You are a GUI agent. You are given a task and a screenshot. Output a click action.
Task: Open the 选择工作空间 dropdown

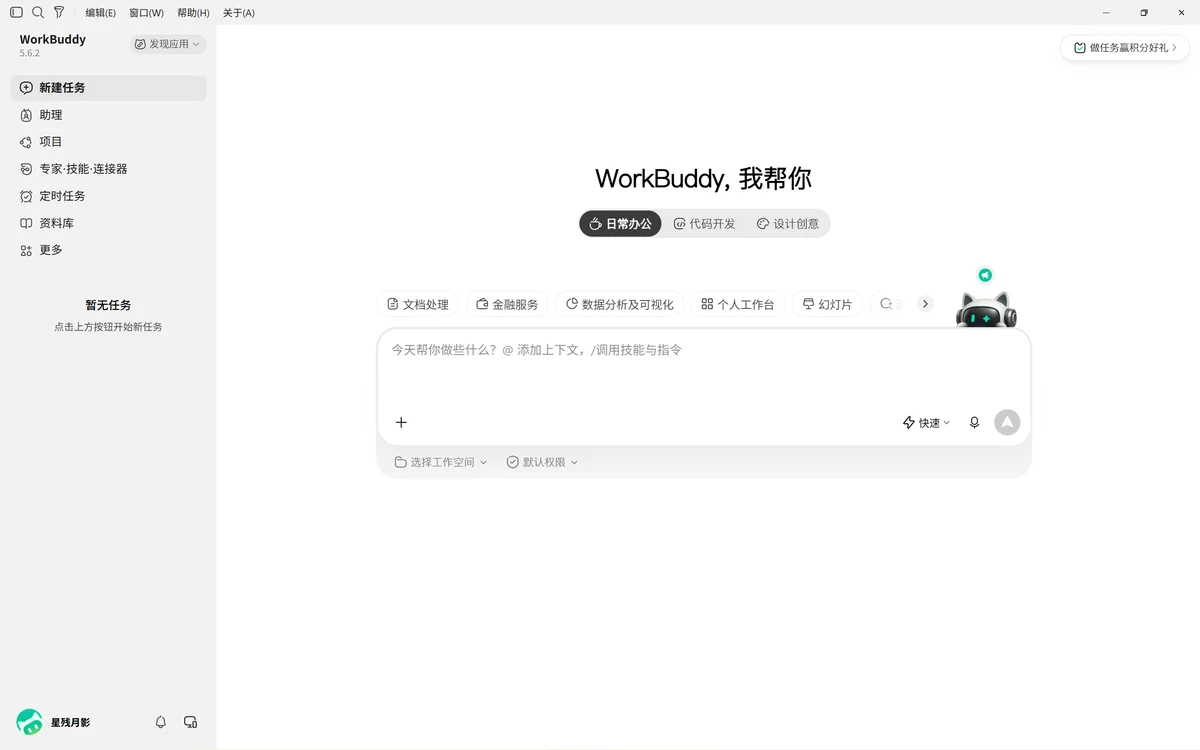tap(441, 462)
